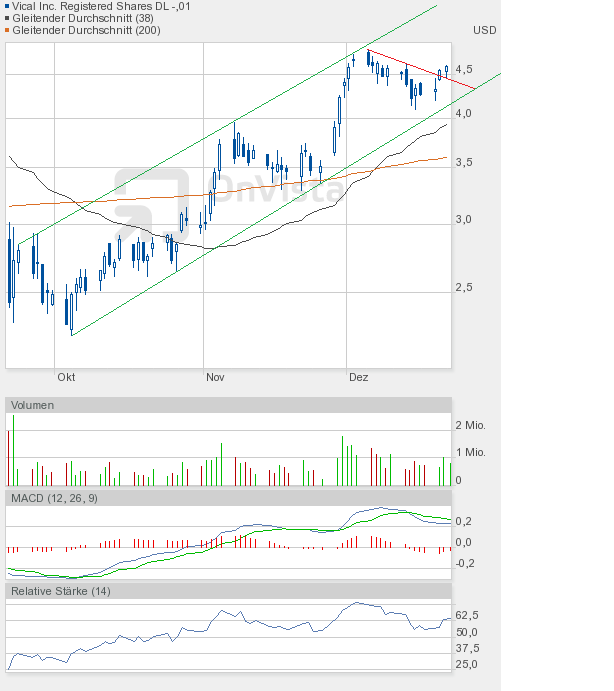Viewport: 614px width, 691px height.
Task: Click the Volumen panel header
Action: click(x=228, y=405)
